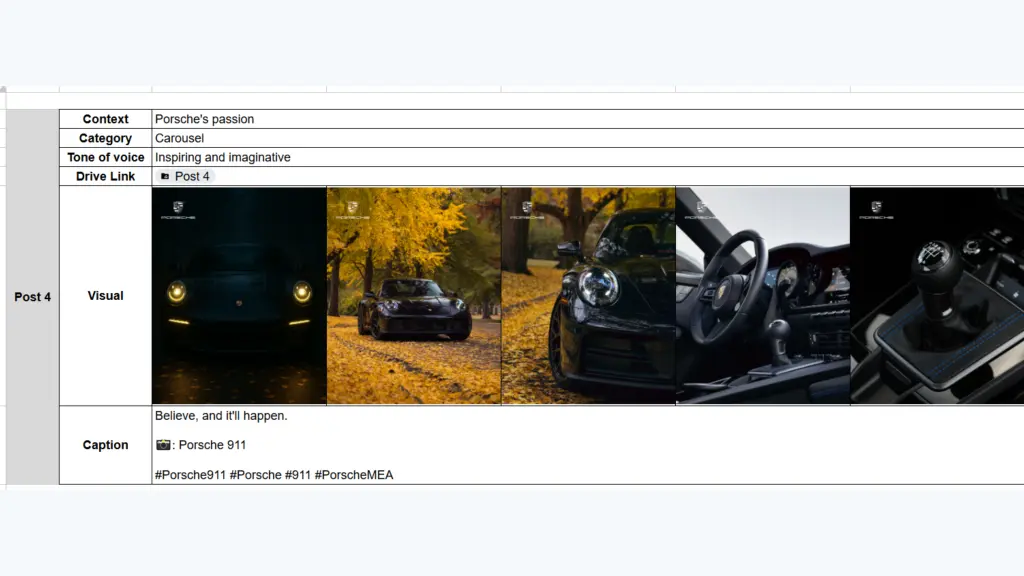Select the grey "Post 4" merged cell
This screenshot has height=576, width=1024.
coord(32,297)
